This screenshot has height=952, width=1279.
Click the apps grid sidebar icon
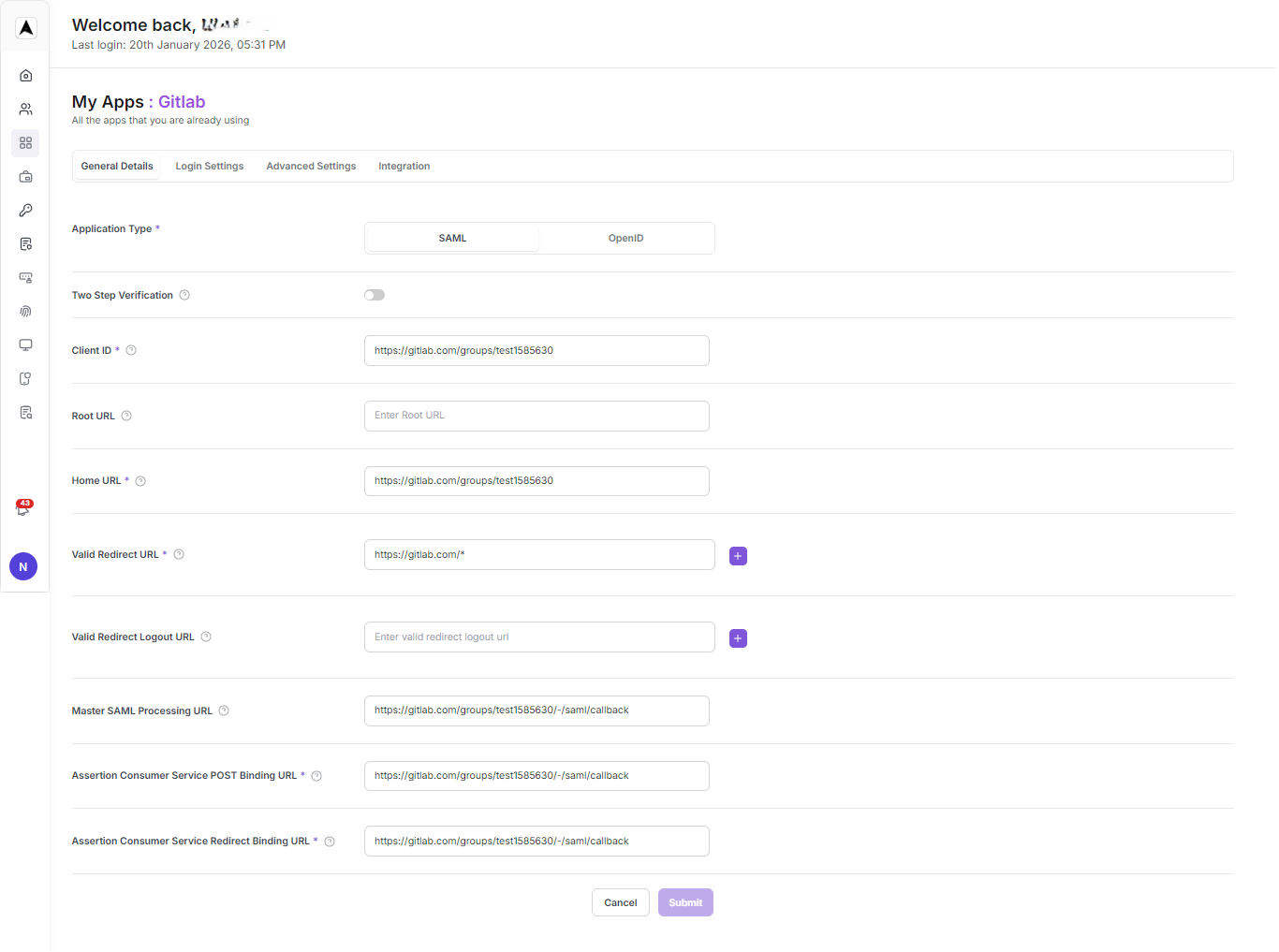tap(26, 143)
